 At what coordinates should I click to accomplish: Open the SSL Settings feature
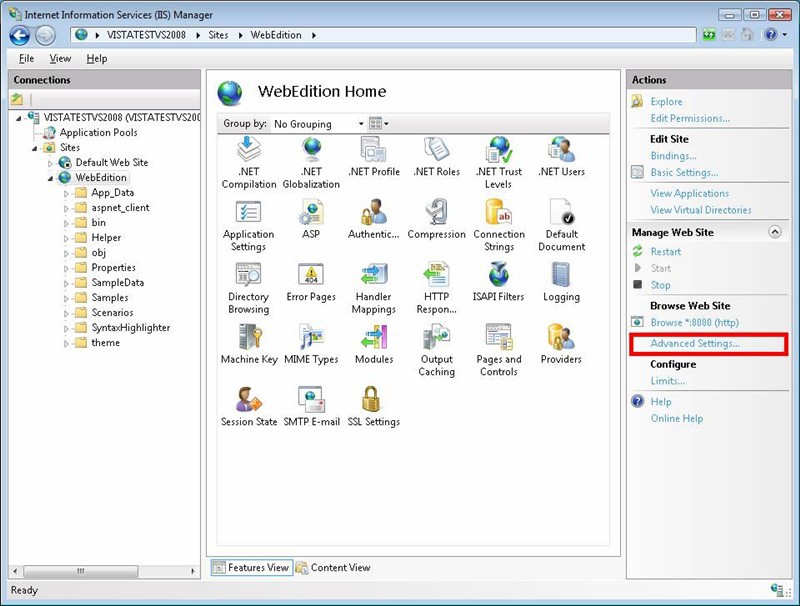point(374,407)
